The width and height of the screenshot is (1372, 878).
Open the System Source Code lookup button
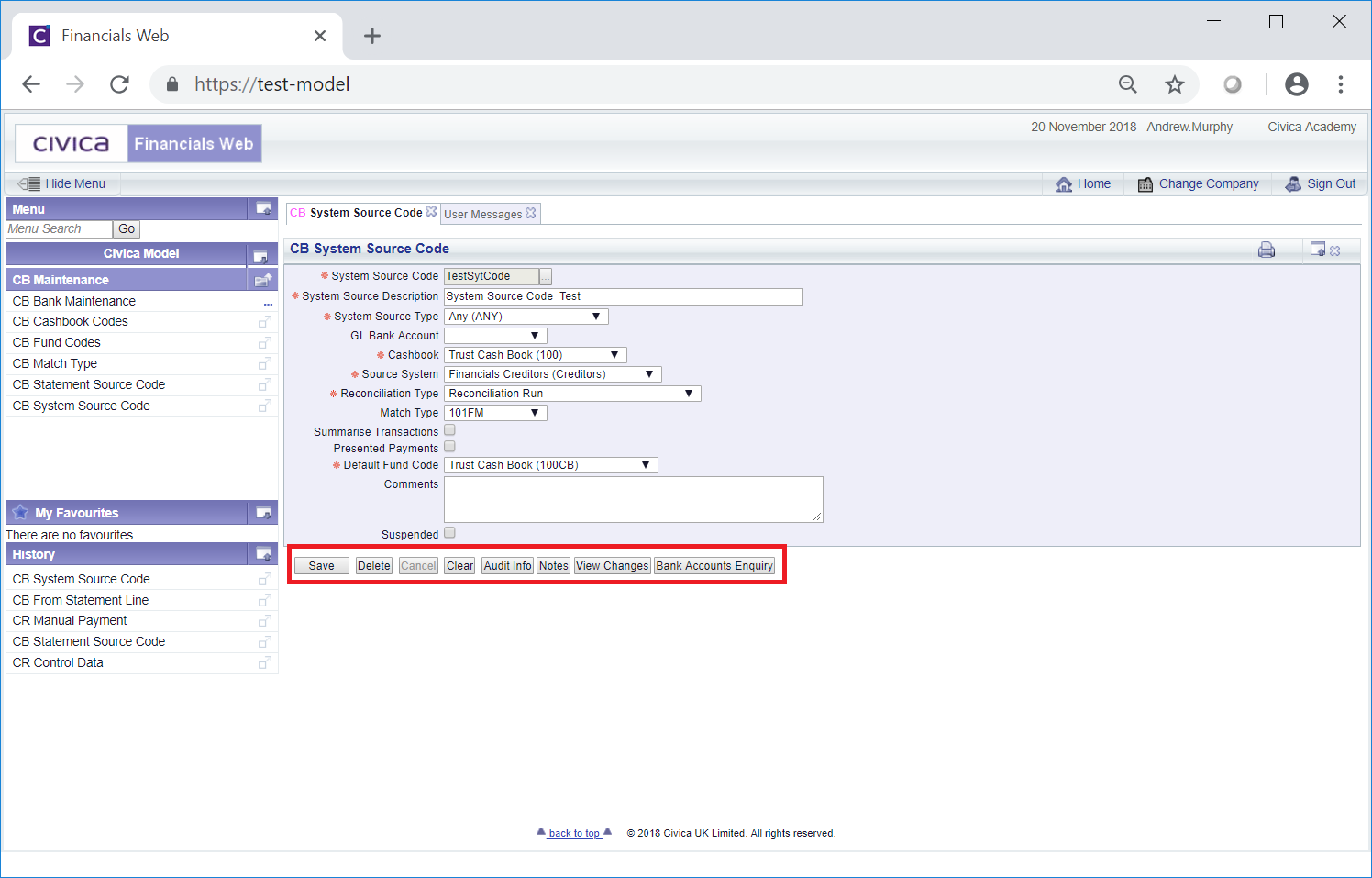(x=546, y=276)
